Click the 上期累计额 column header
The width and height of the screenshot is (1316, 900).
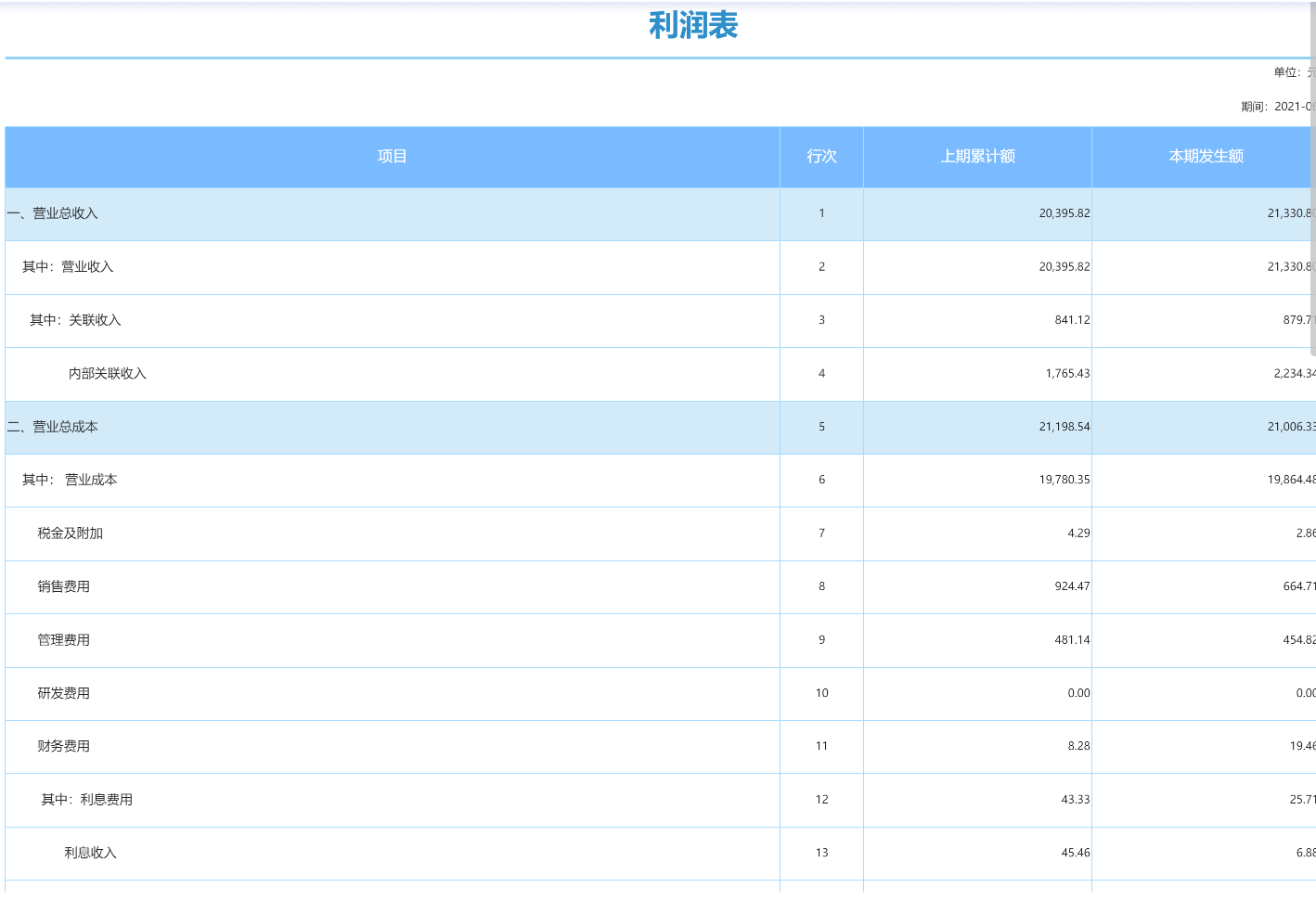click(x=977, y=157)
